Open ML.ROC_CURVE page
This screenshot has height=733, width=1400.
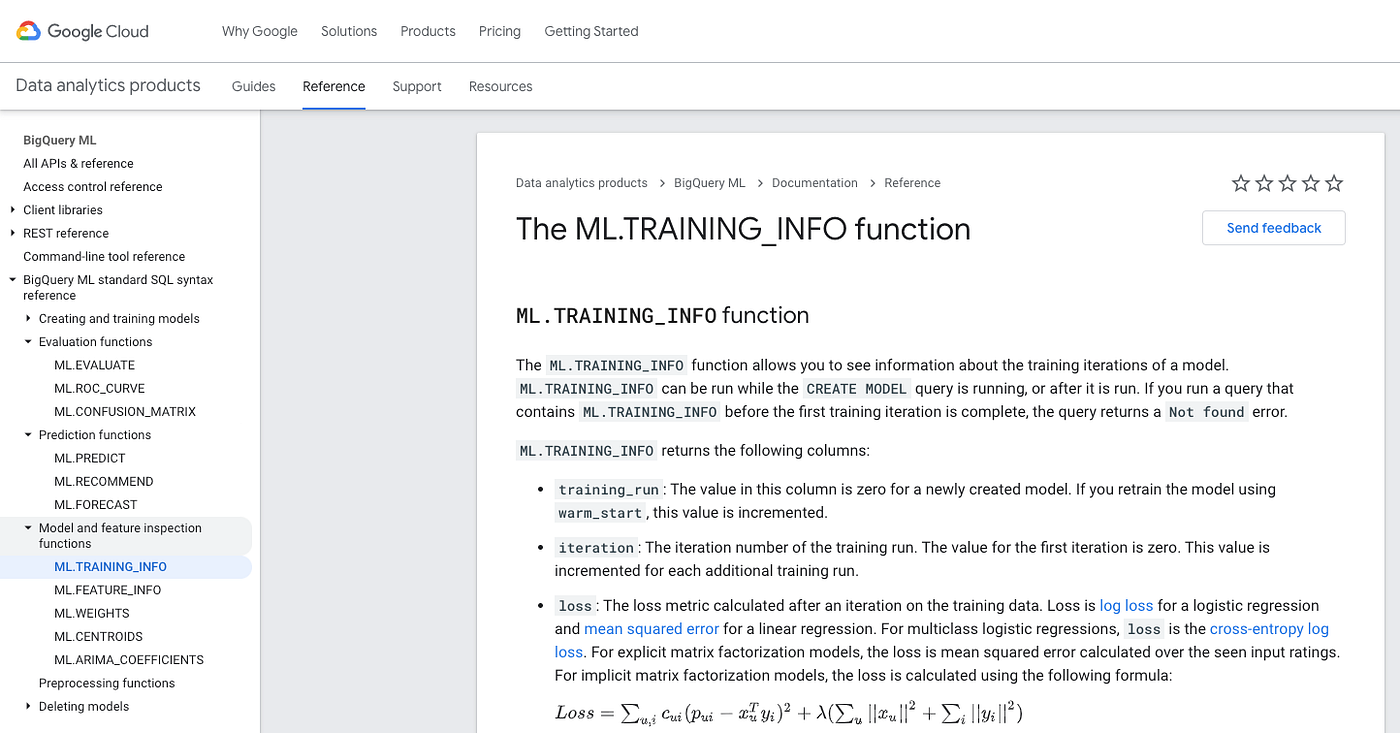coord(100,389)
